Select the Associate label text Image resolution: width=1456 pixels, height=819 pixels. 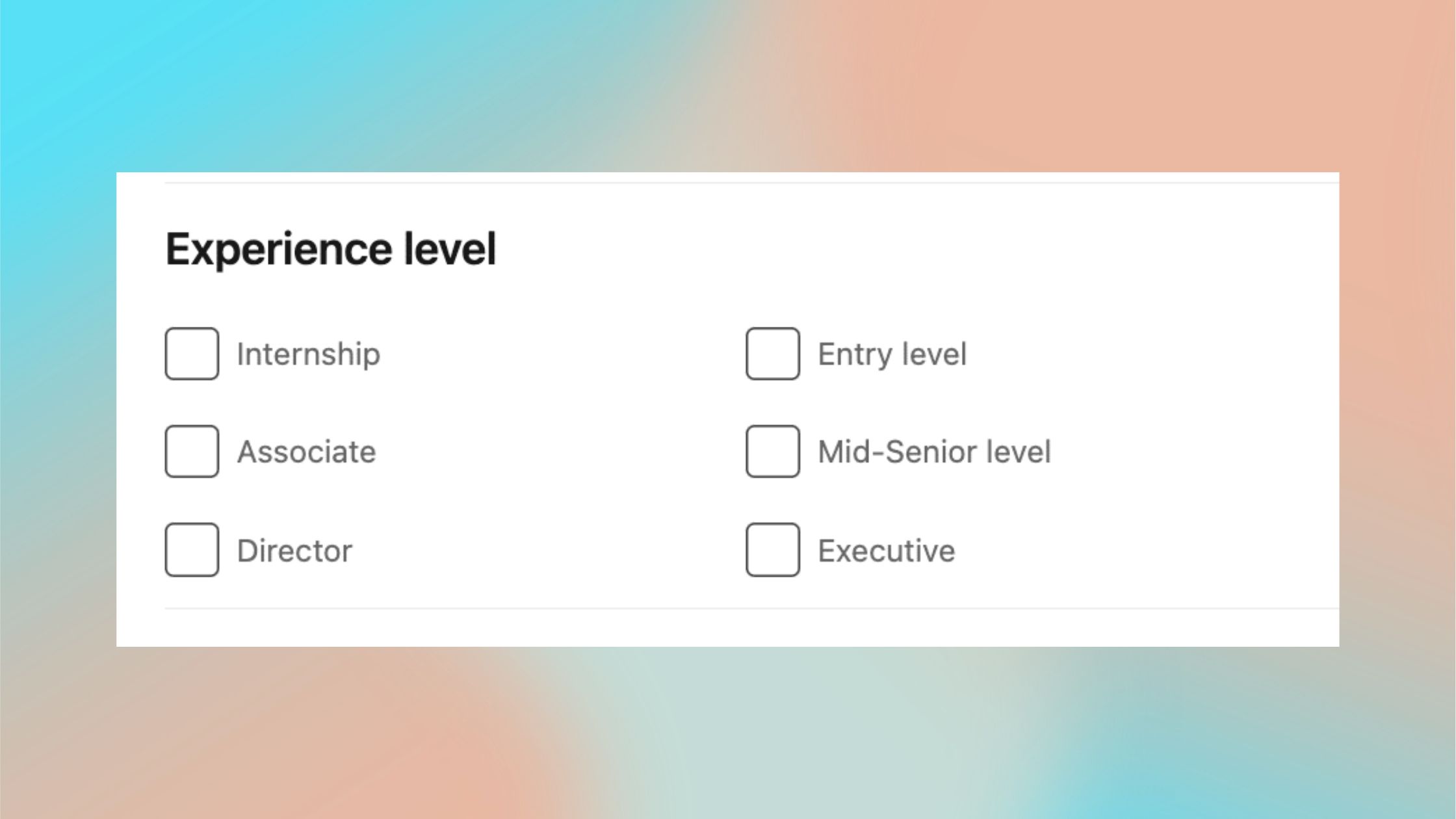tap(306, 452)
